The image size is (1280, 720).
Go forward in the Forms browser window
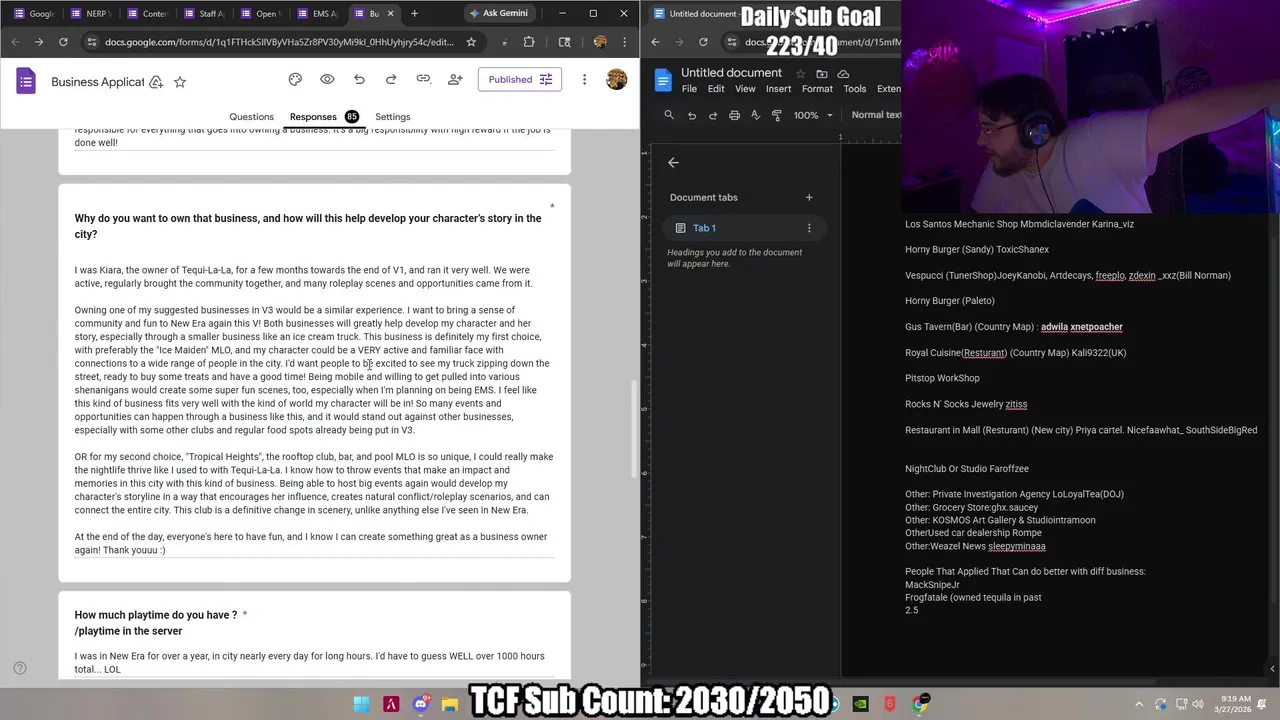tap(39, 42)
